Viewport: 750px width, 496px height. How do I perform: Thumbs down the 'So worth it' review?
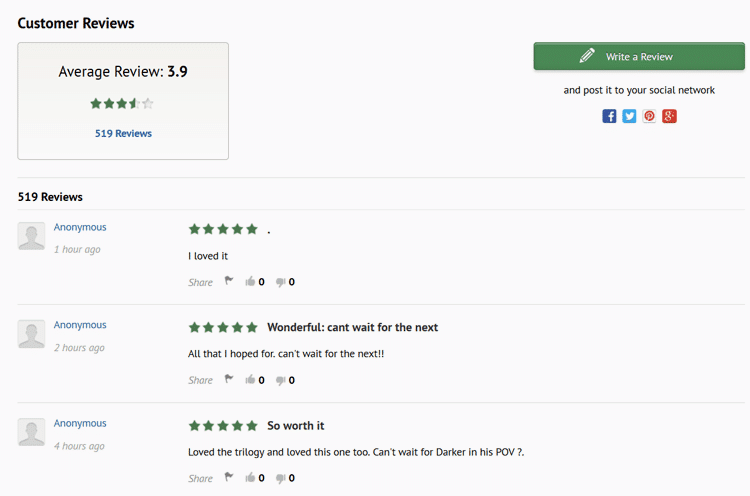pyautogui.click(x=280, y=478)
